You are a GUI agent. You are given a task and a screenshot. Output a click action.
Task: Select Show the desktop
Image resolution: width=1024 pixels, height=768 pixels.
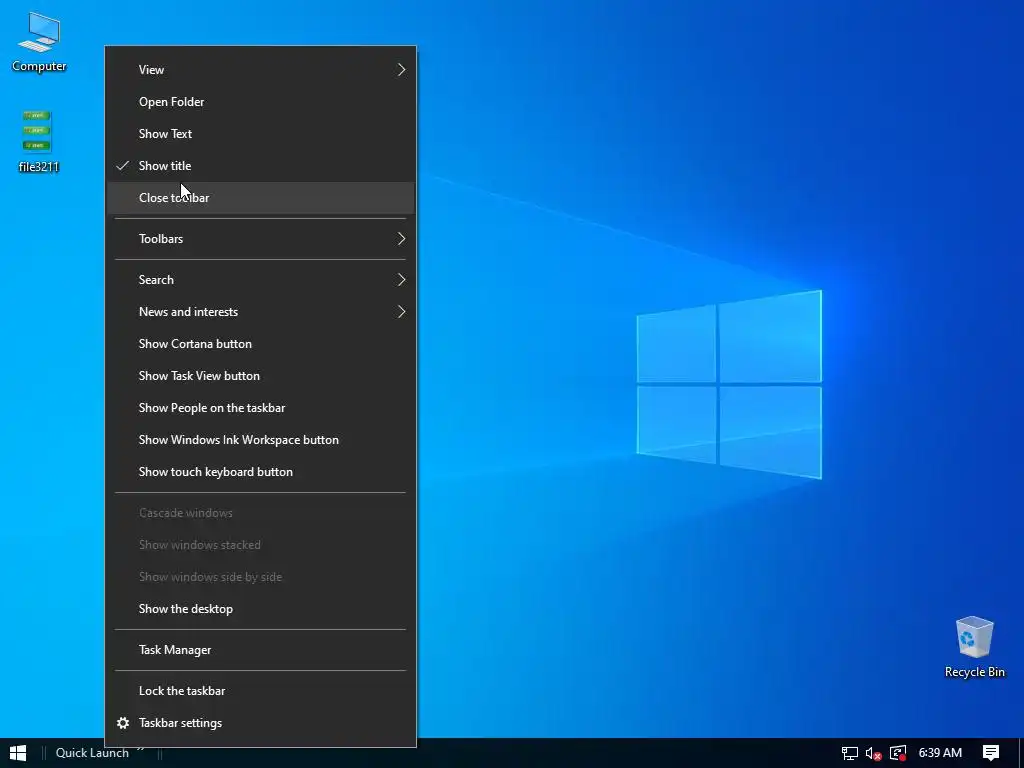click(x=261, y=609)
